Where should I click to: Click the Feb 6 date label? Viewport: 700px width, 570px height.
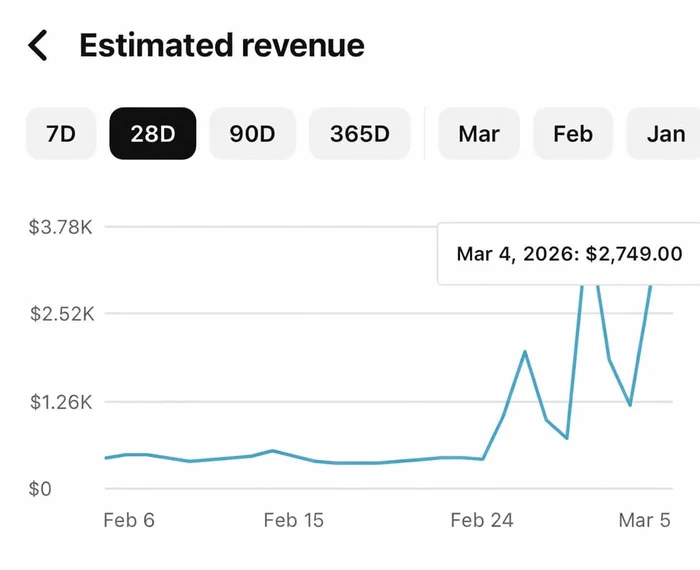click(x=129, y=520)
